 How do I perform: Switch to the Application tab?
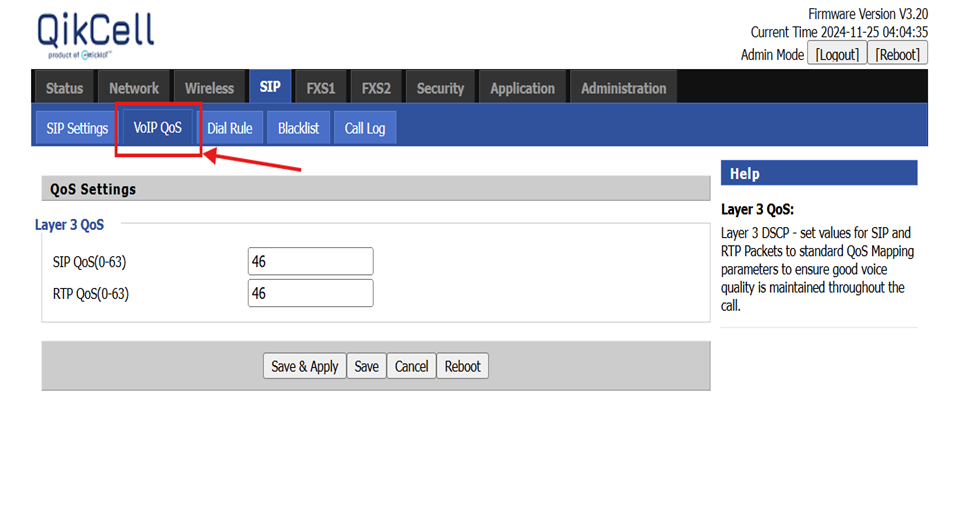tap(522, 88)
